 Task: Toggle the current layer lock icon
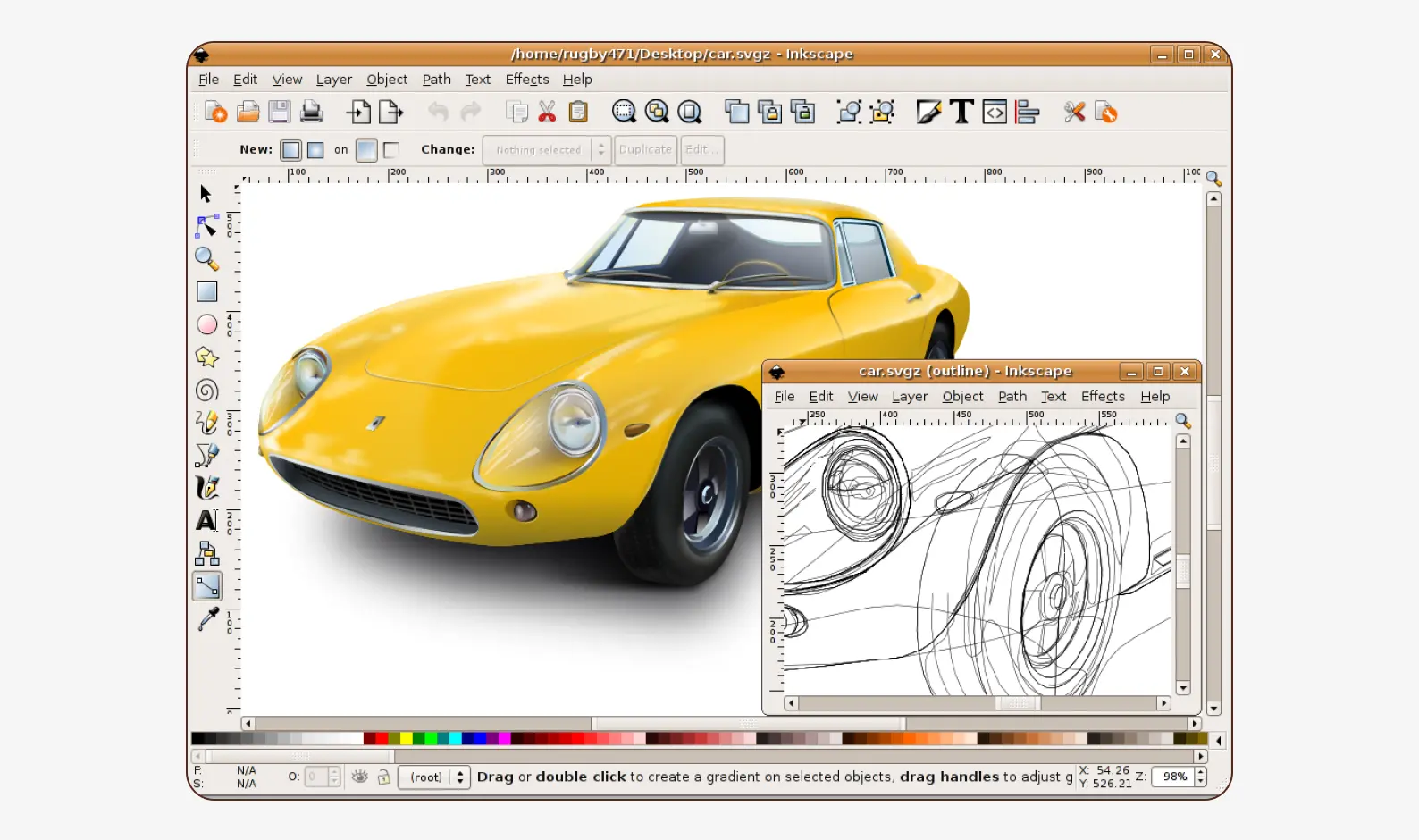pos(383,777)
